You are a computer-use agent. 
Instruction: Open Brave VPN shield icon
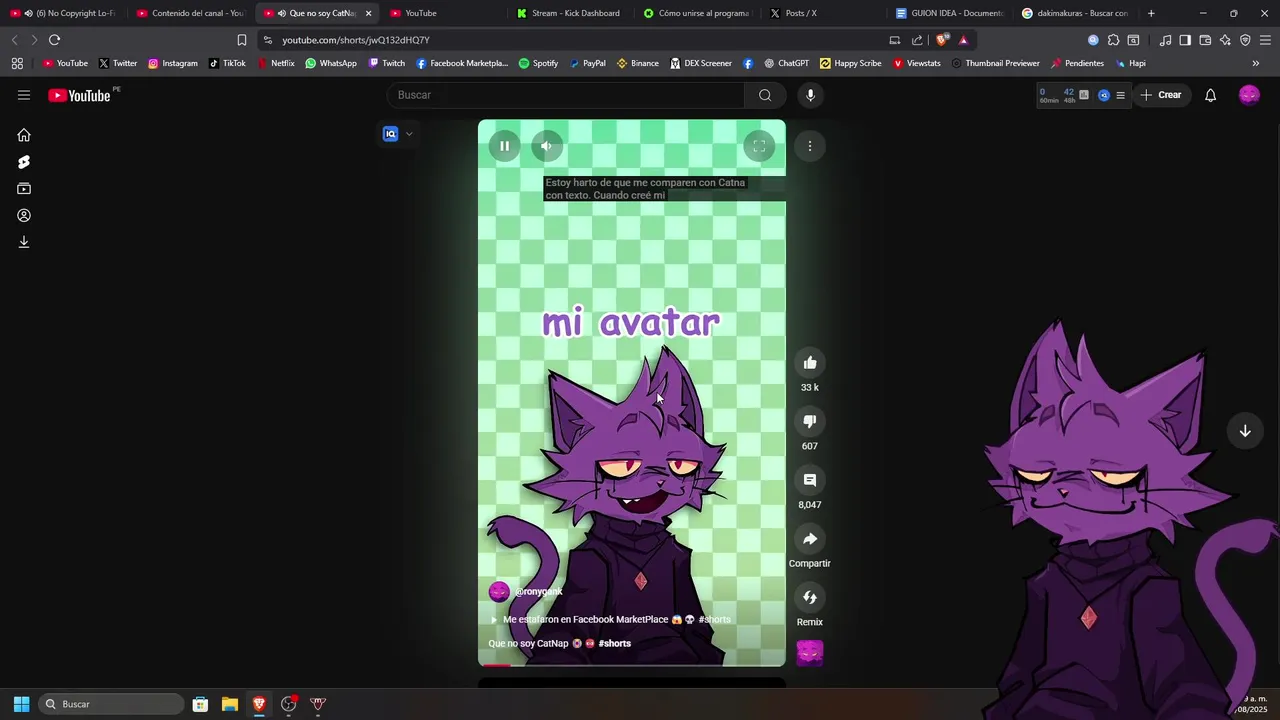point(1245,40)
